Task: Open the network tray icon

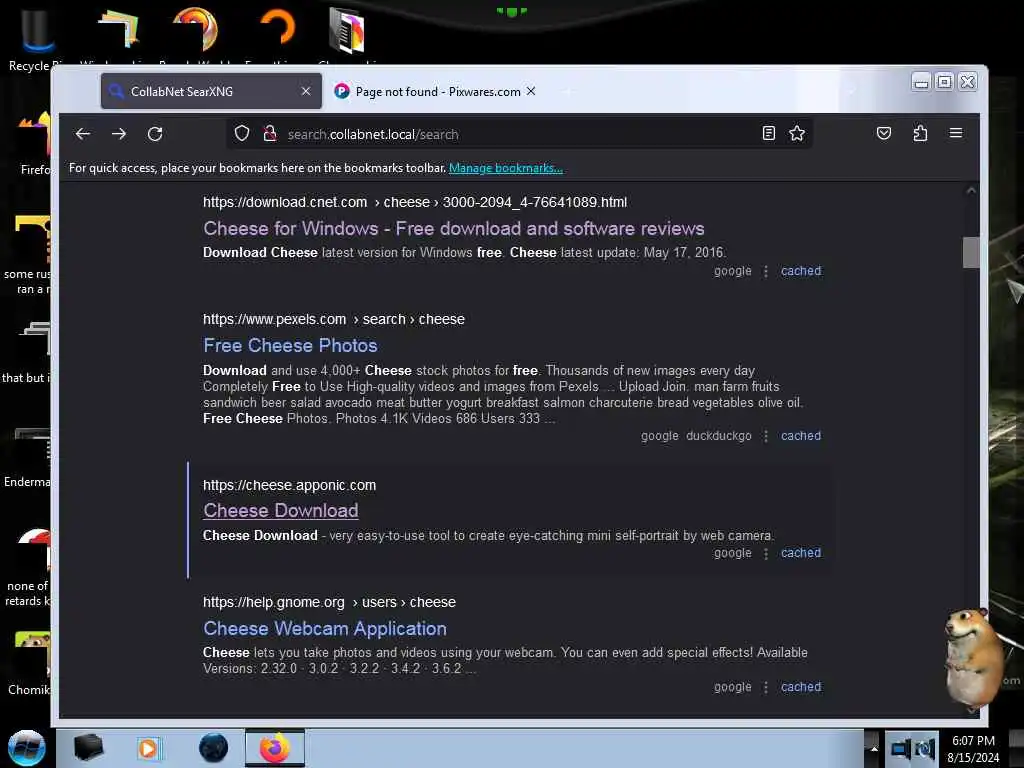Action: tap(899, 749)
